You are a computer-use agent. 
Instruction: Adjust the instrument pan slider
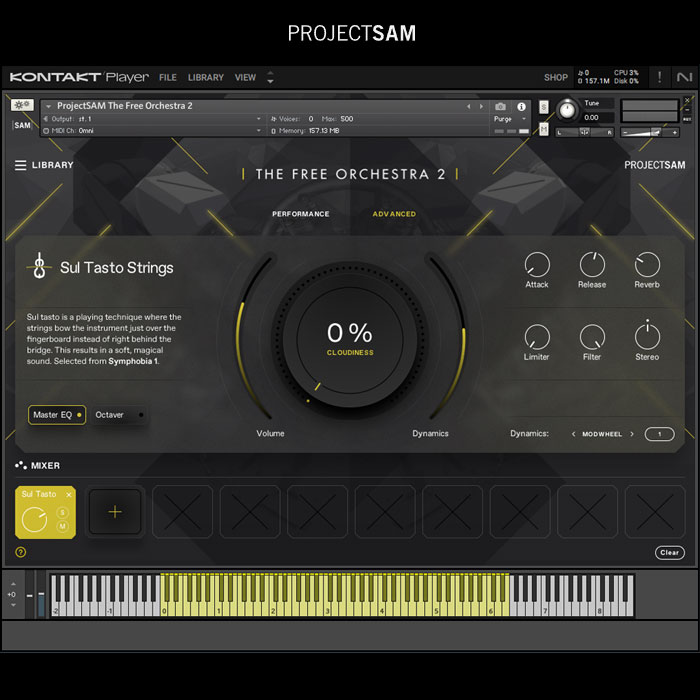584,132
